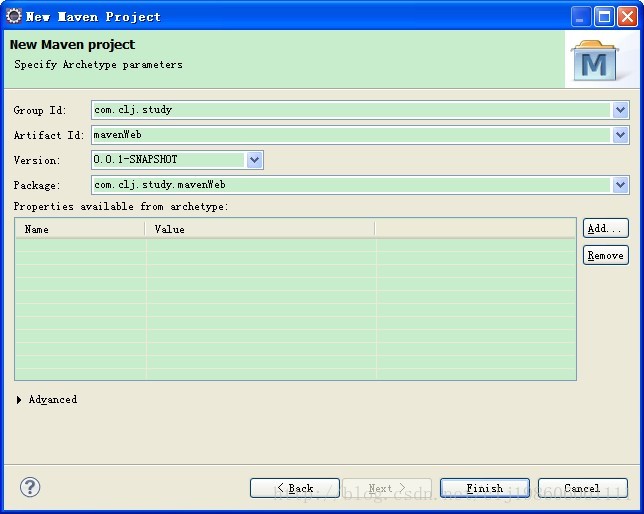Viewport: 644px width, 514px height.
Task: Click the 'Properties available from archetype:' label
Action: [x=121, y=206]
